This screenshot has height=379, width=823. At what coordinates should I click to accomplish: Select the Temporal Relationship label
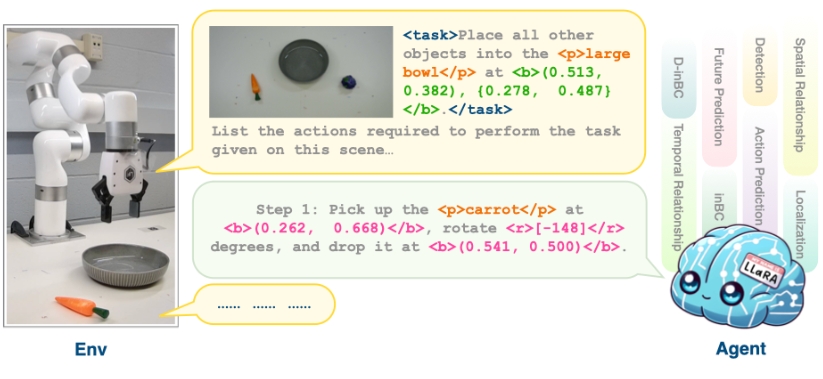[x=679, y=187]
